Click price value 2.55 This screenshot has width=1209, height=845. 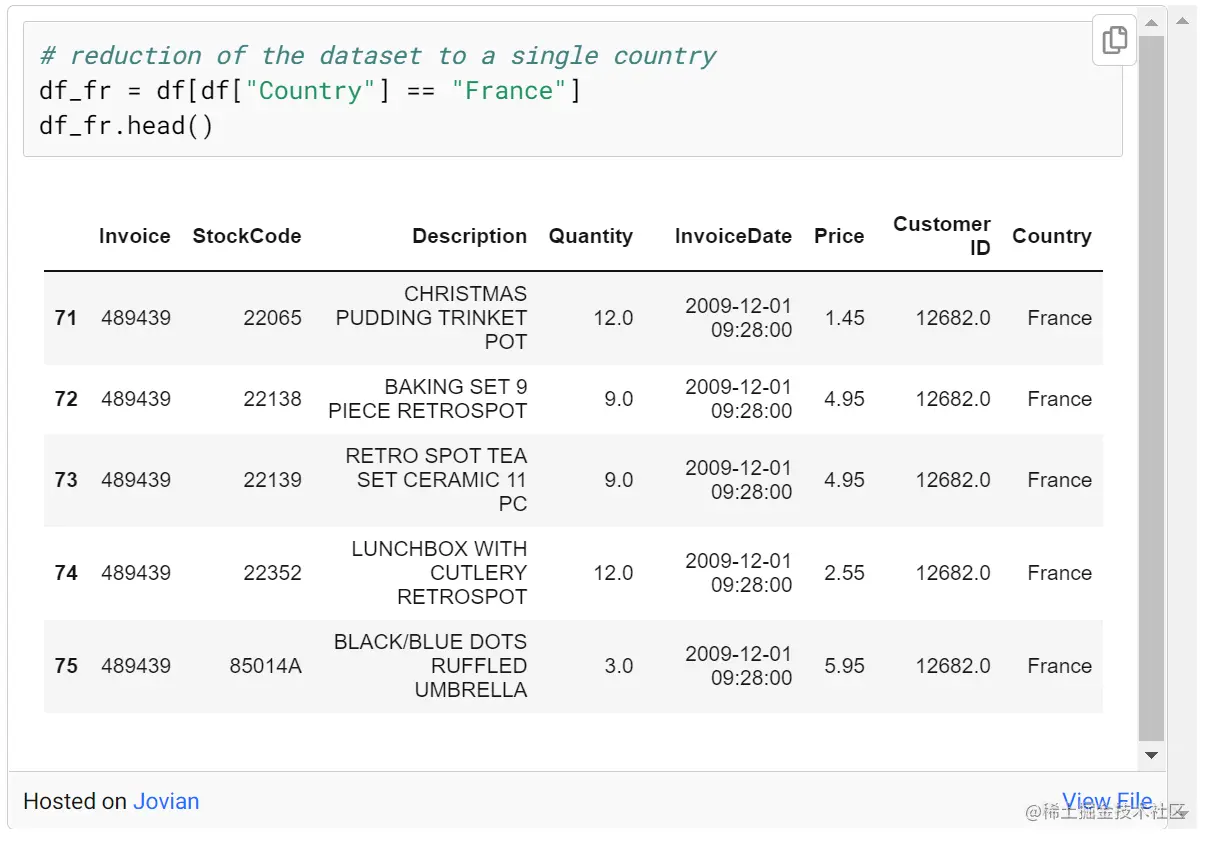coord(845,573)
